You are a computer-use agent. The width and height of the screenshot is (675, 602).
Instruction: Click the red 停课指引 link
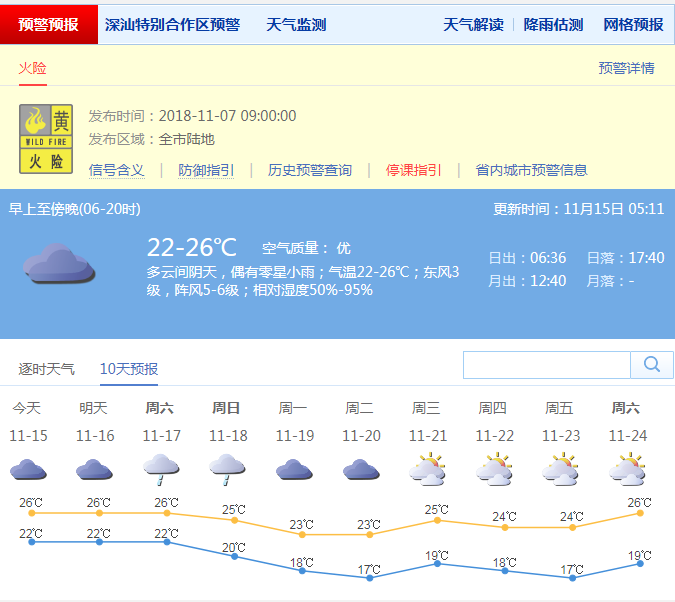point(413,170)
